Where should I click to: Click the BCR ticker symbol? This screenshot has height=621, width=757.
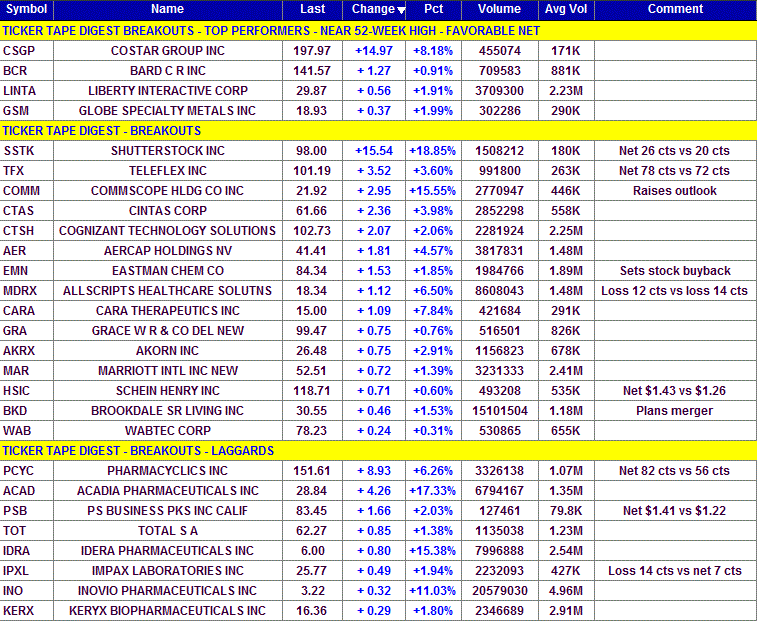15,71
